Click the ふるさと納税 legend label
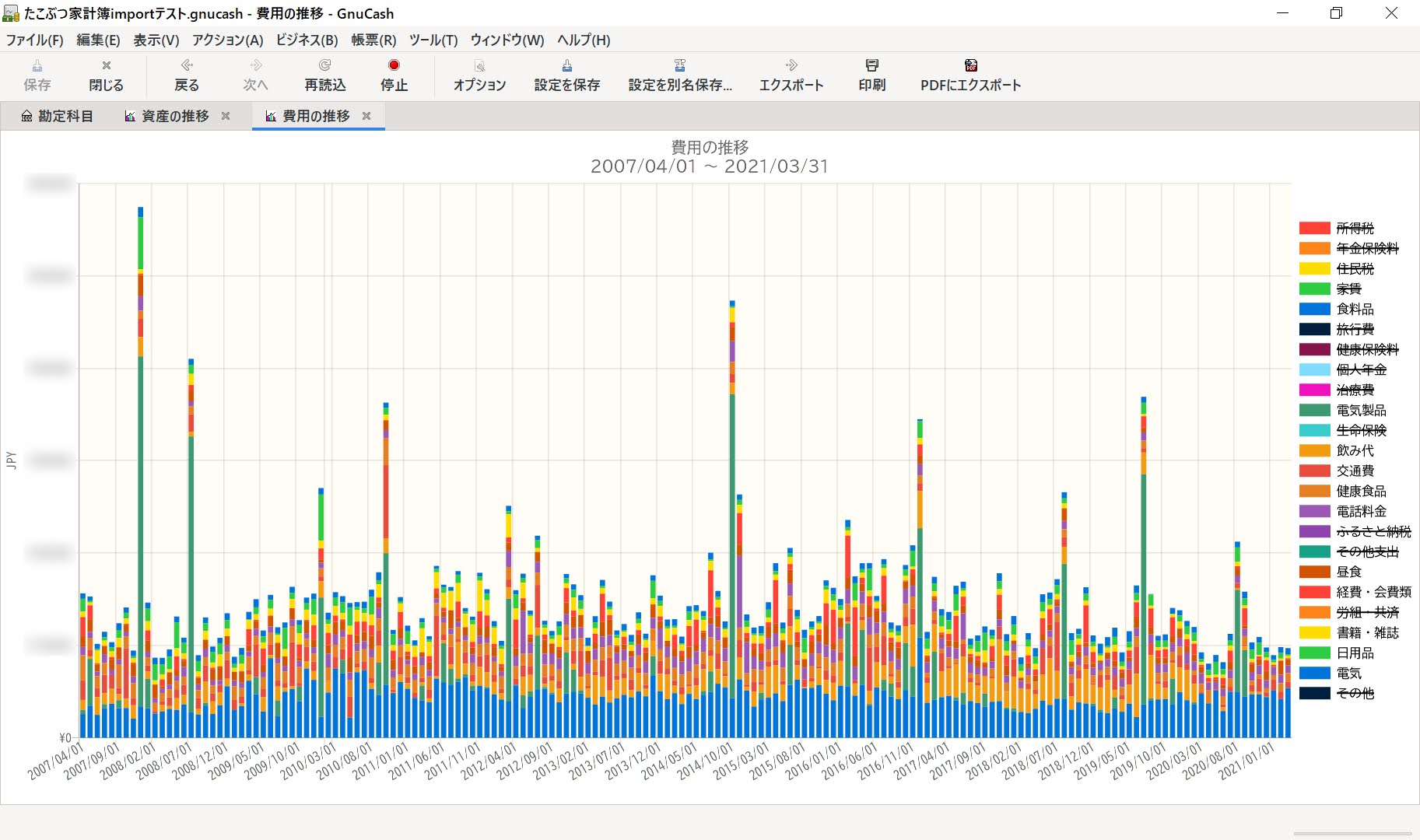This screenshot has width=1420, height=840. [x=1374, y=531]
